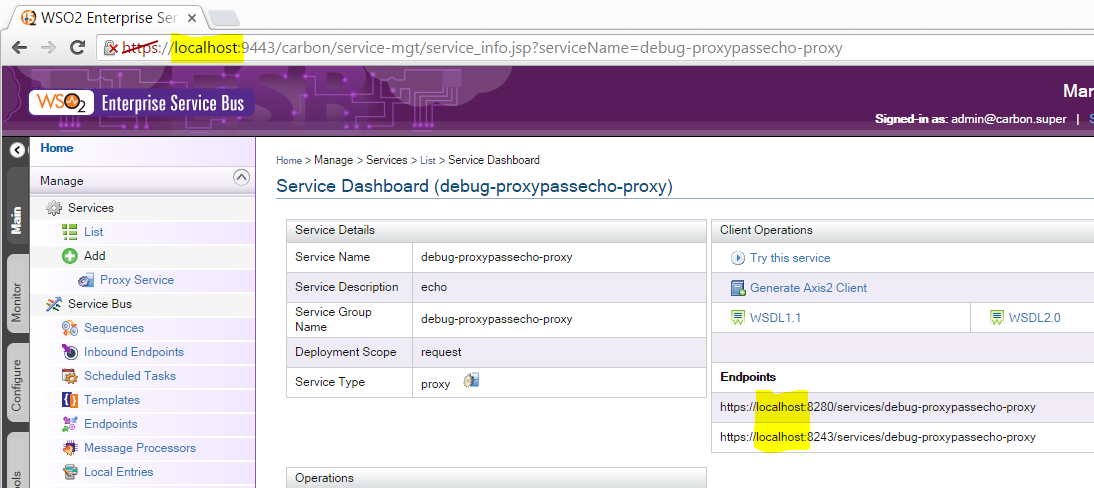Click the proxy service type edit icon
Viewport: 1094px width, 488px height.
[472, 380]
